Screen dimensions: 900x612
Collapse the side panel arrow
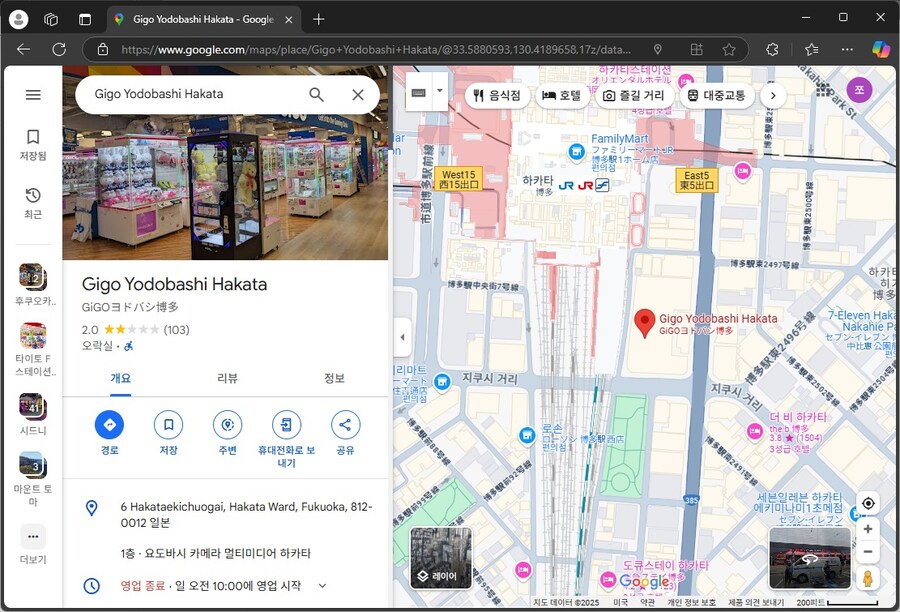coord(402,337)
